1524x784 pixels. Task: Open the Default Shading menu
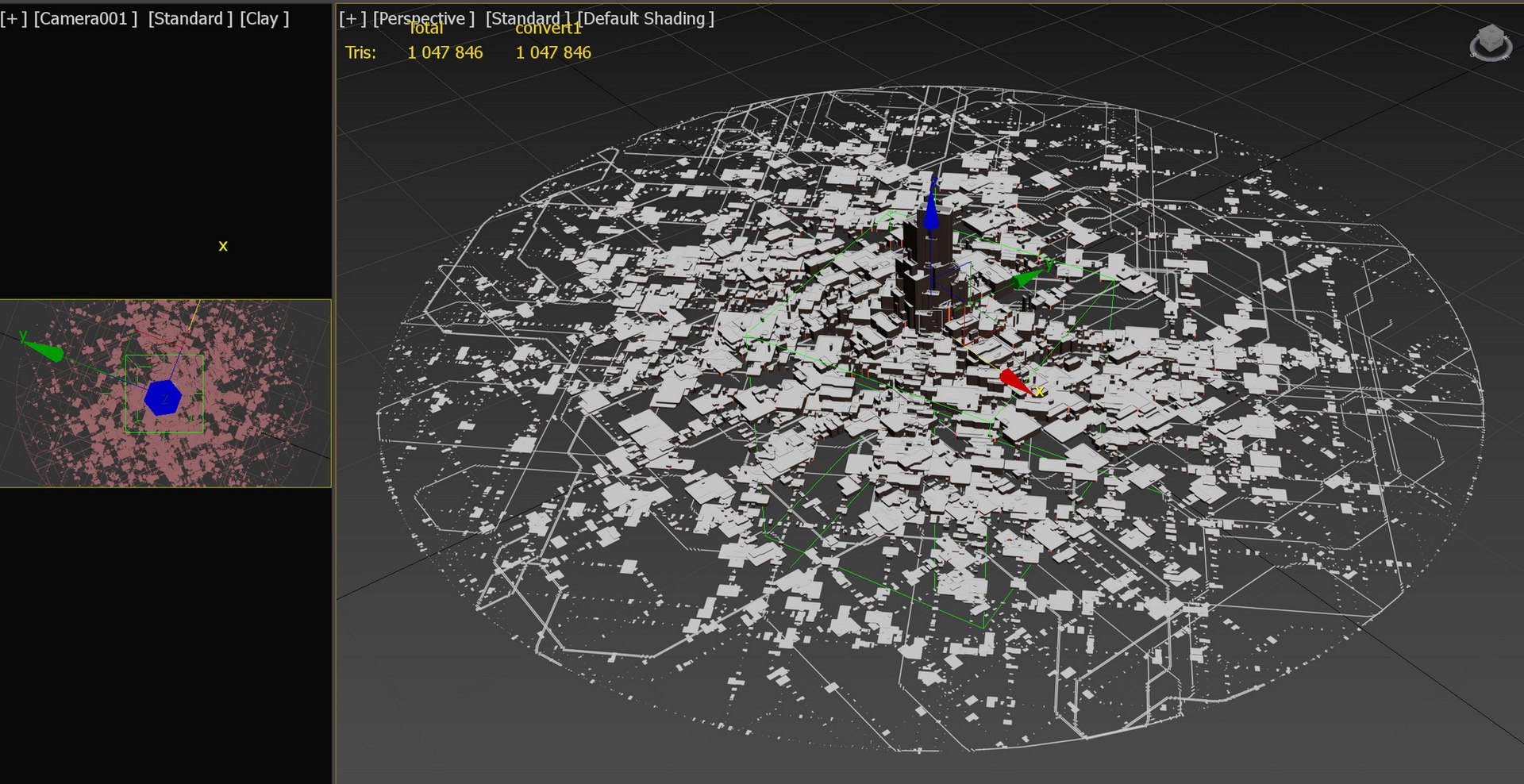click(x=646, y=18)
